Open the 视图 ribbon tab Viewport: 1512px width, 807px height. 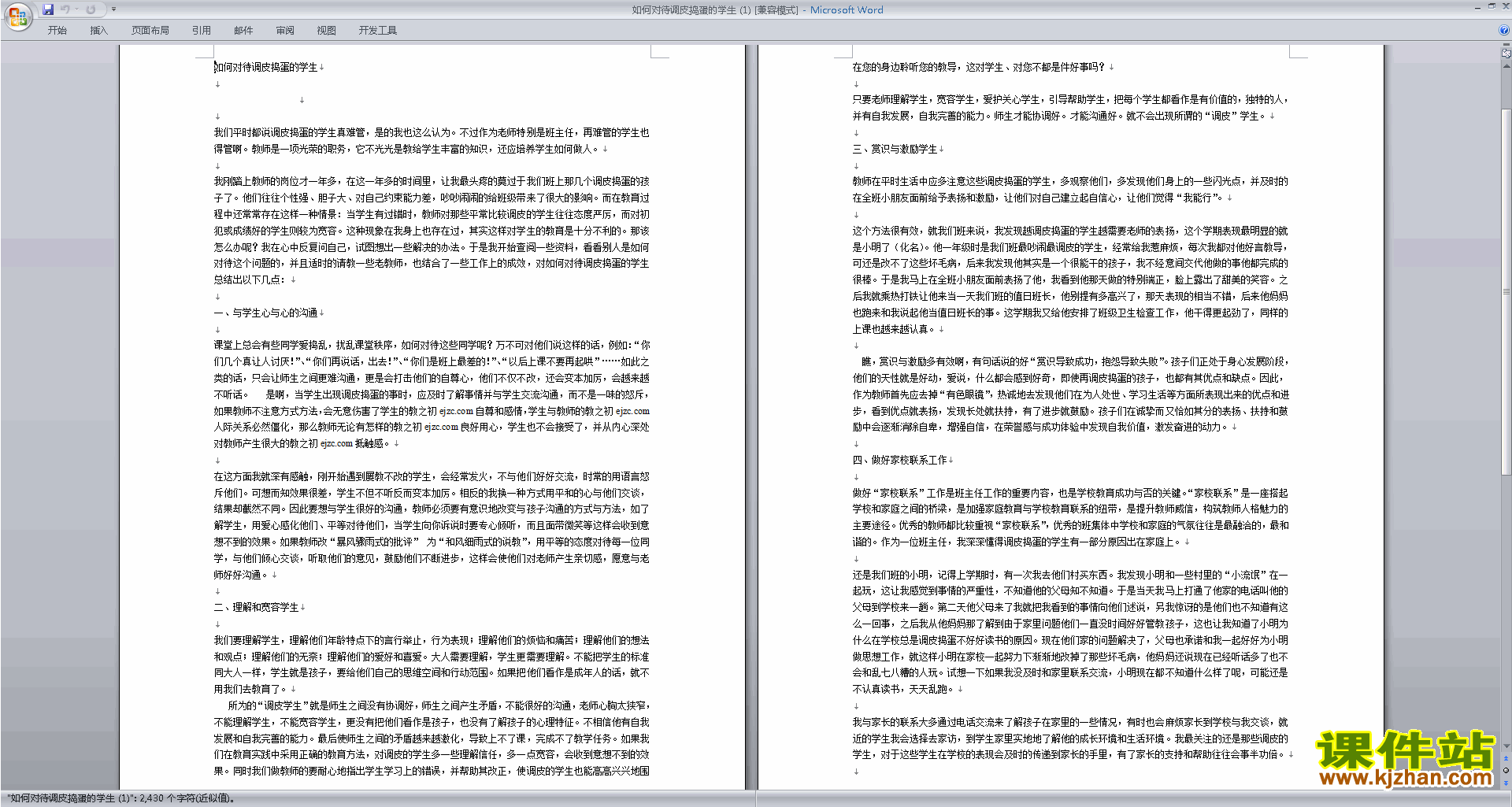(x=327, y=31)
